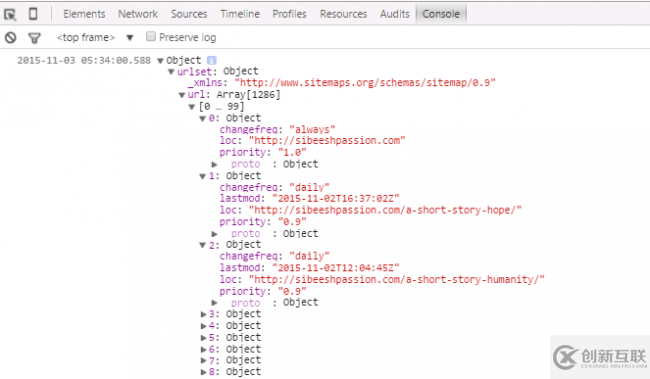The width and height of the screenshot is (650, 379).
Task: Expand array item 3 Object
Action: pyautogui.click(x=203, y=314)
